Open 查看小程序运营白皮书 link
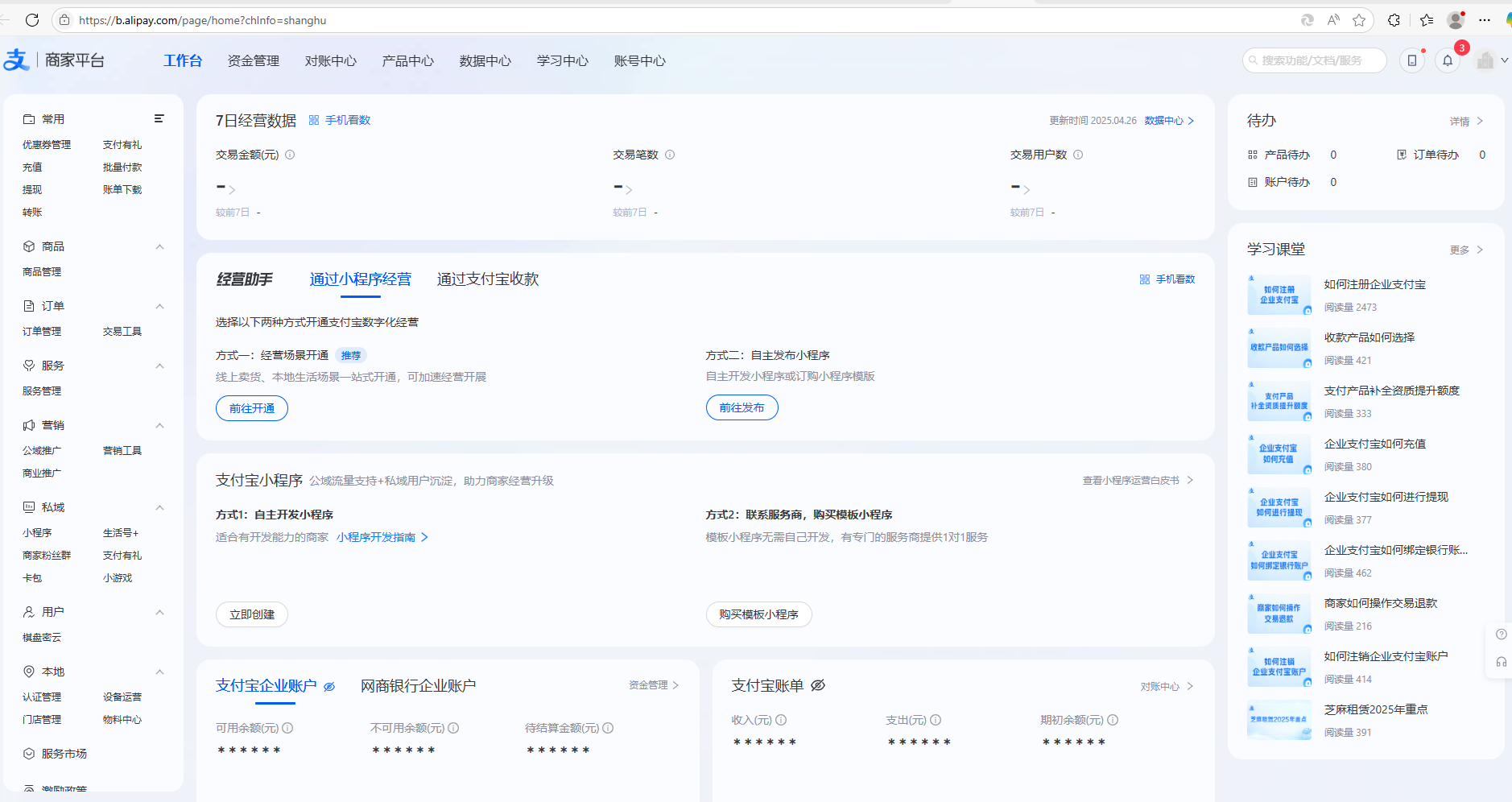The image size is (1512, 802). 1138,481
